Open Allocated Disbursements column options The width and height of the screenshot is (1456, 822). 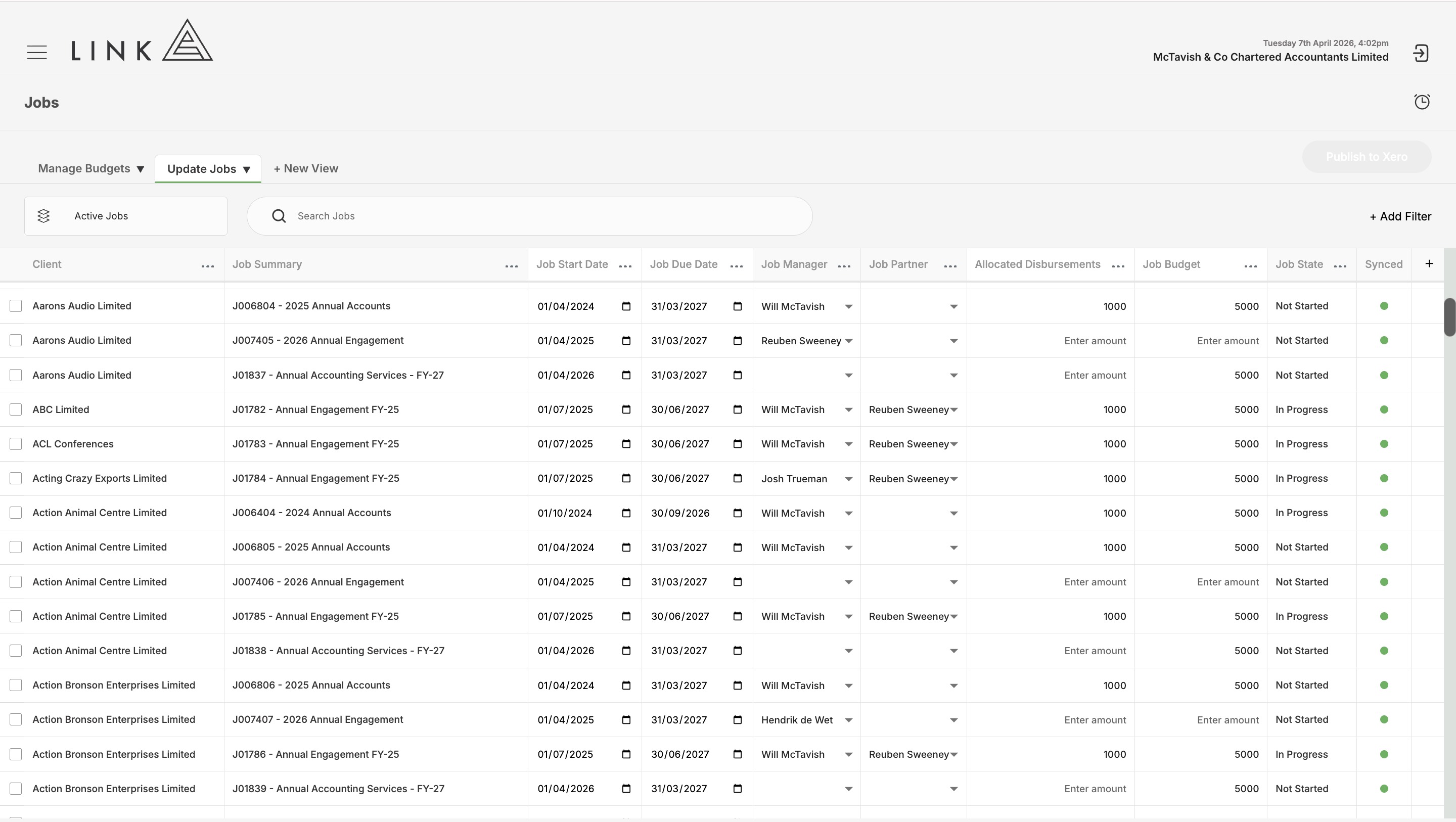(x=1118, y=266)
